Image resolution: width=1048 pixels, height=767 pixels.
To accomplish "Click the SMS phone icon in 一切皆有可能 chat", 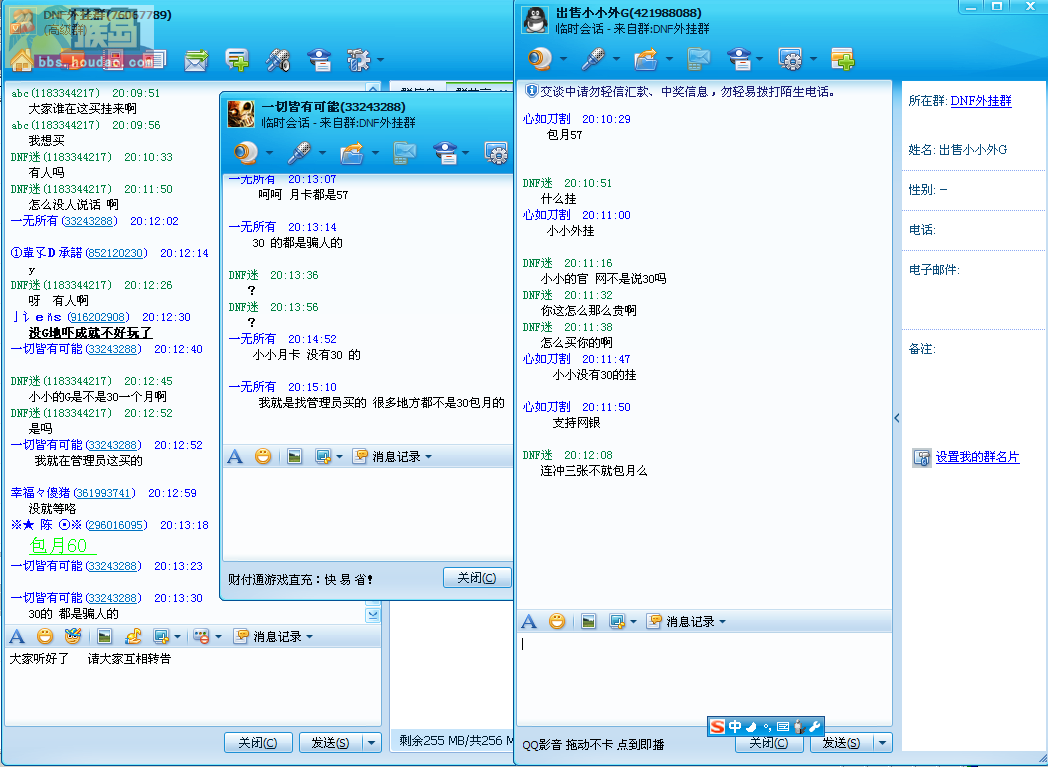I will (x=405, y=153).
